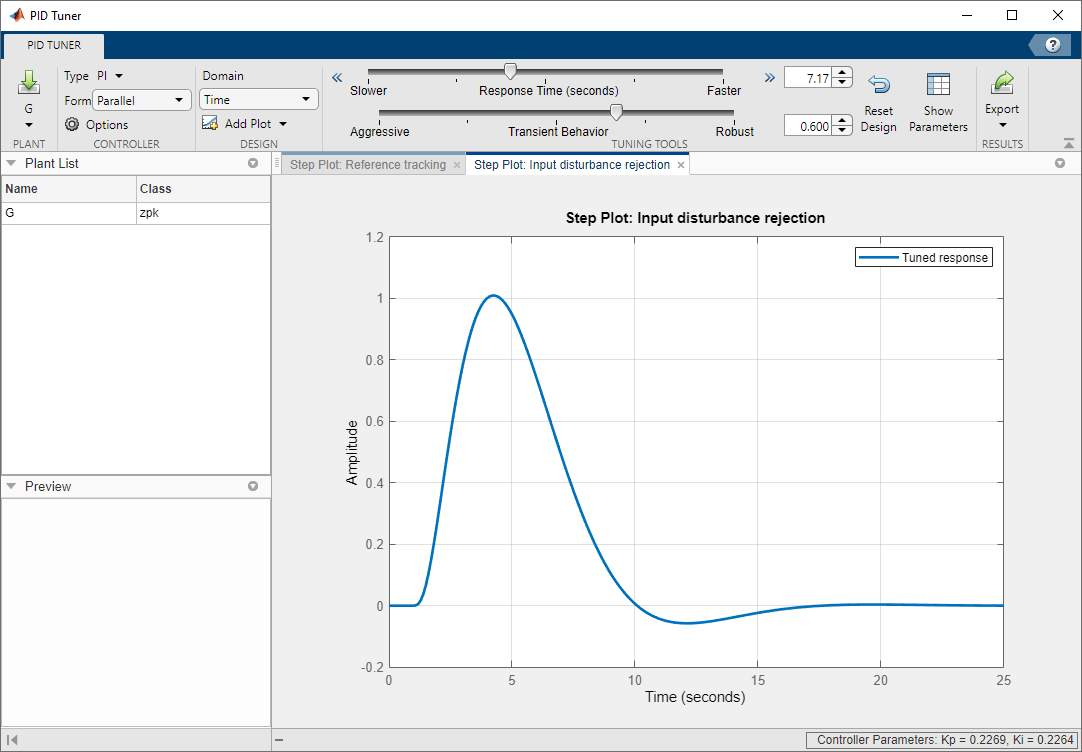The height and width of the screenshot is (752, 1082).
Task: Collapse the Preview panel
Action: (11, 486)
